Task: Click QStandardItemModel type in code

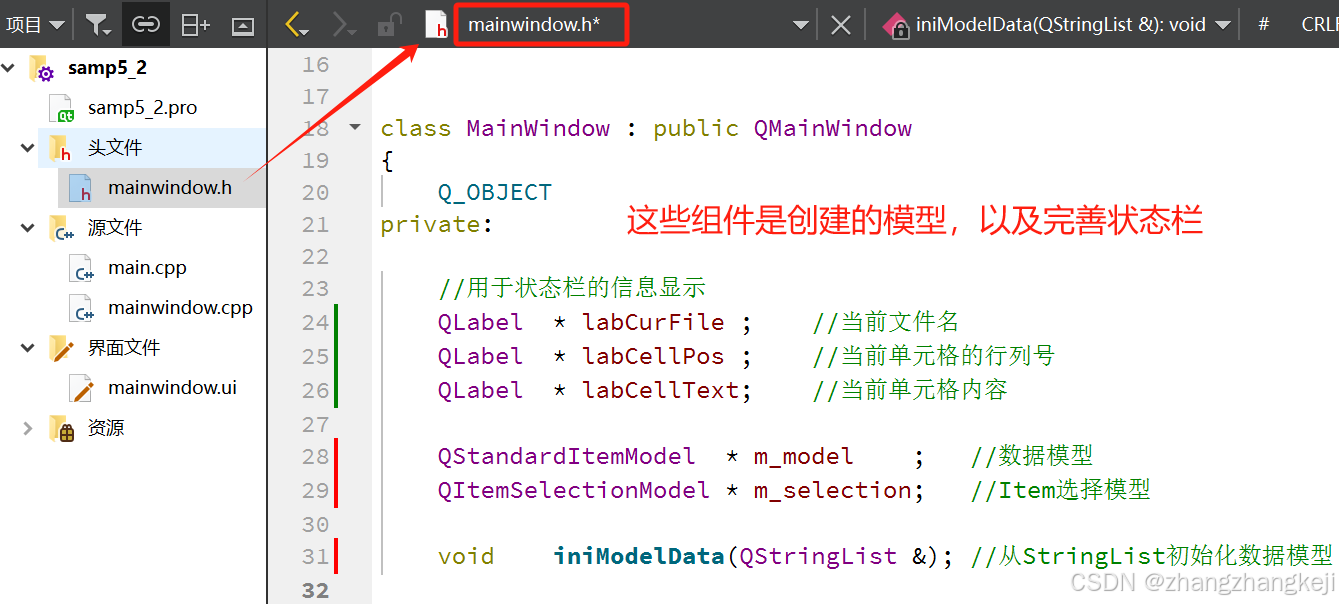Action: [x=566, y=456]
